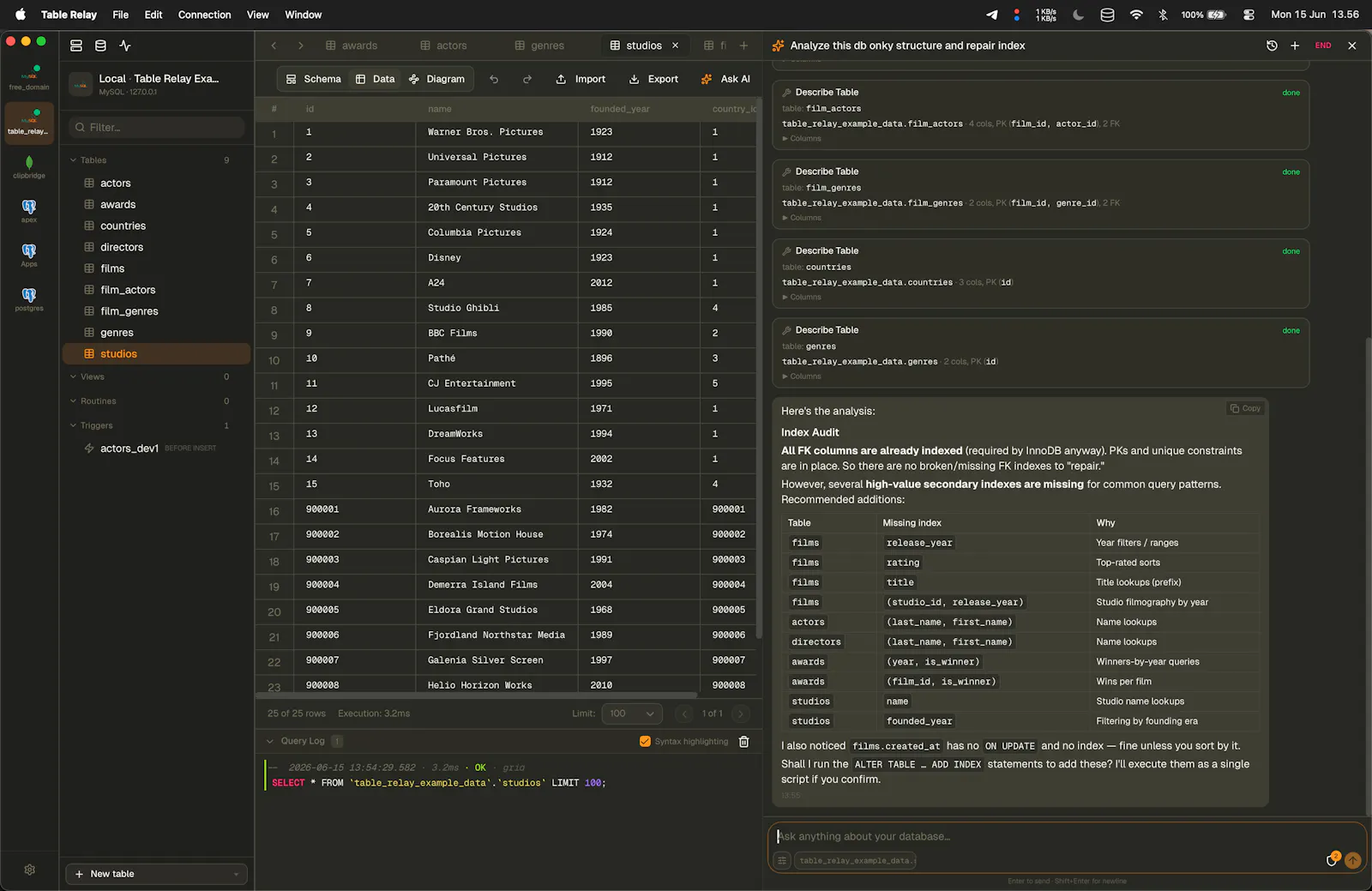
Task: Collapse the Triggers section
Action: (x=74, y=425)
